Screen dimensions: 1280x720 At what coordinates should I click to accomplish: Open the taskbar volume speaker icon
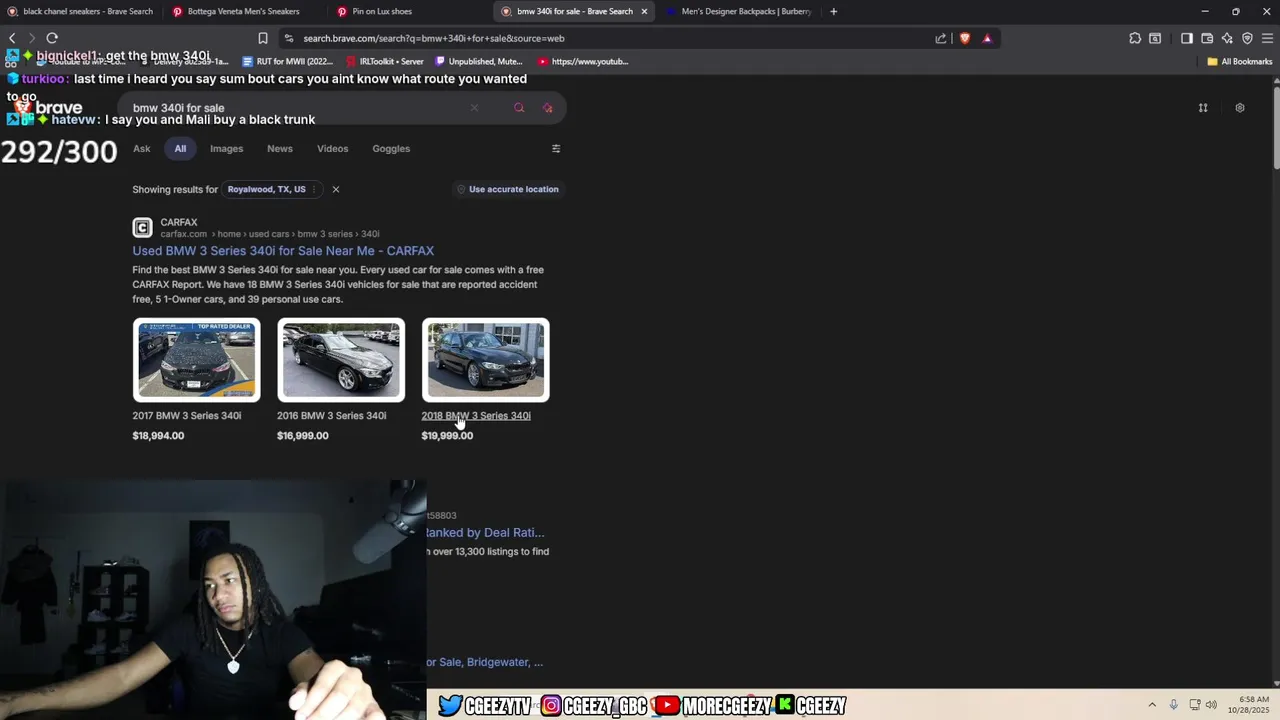1211,704
